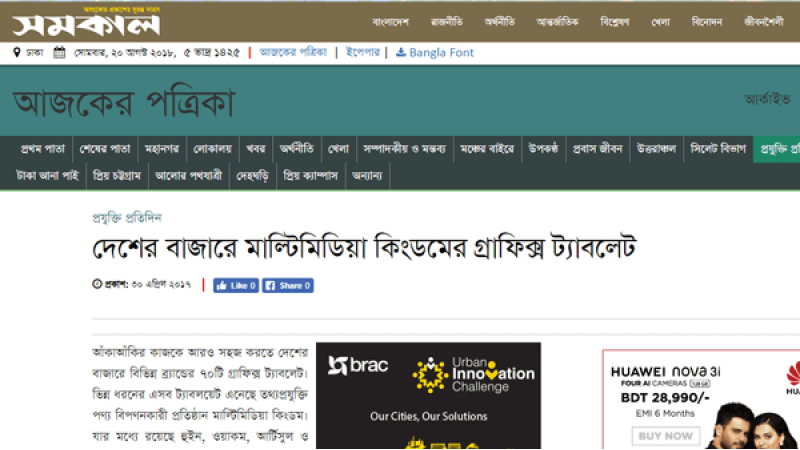Screen dimensions: 800x450
Task: Click the ইপেপার link
Action: tap(363, 52)
